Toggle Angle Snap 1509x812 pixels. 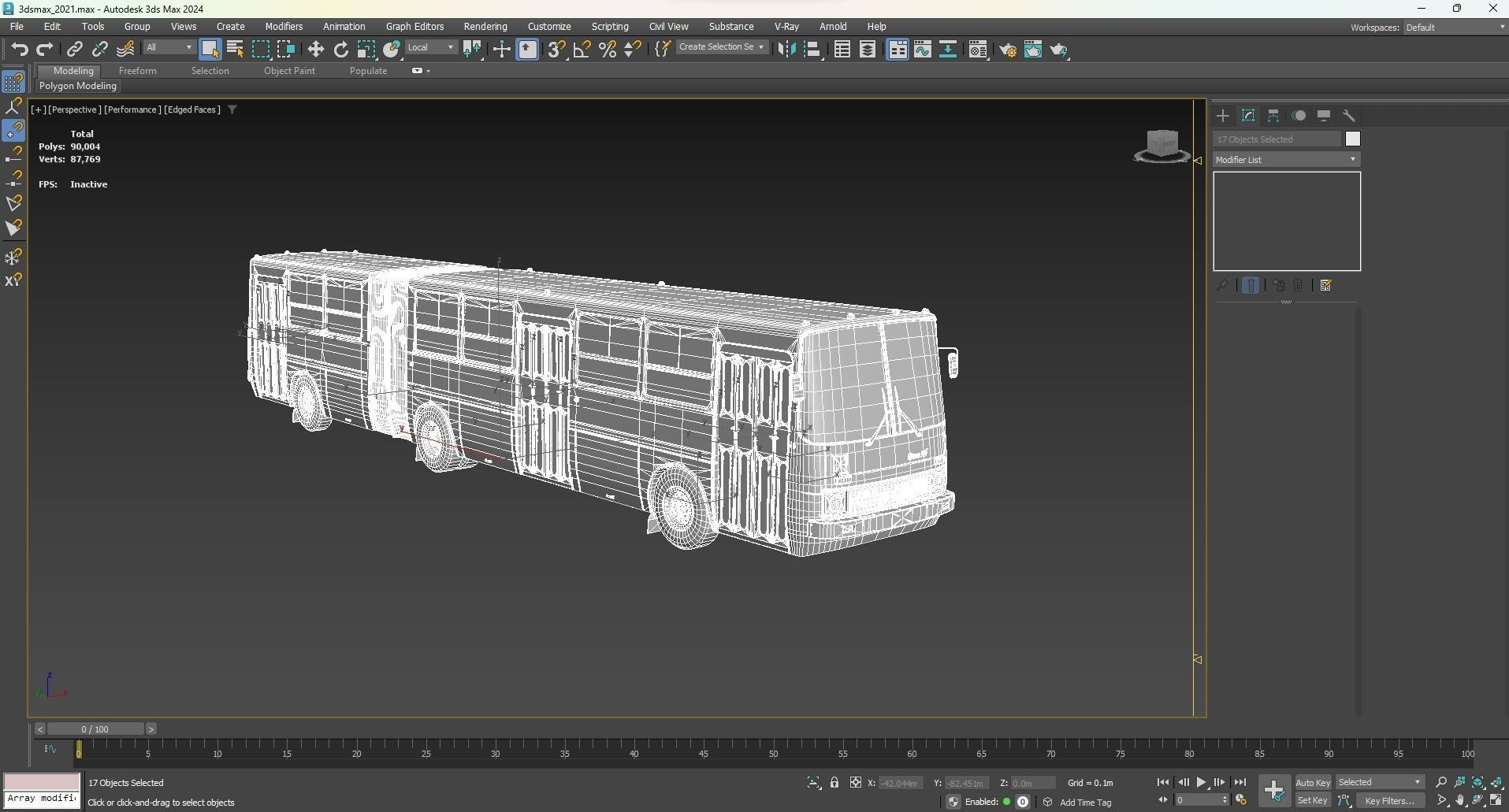pos(582,49)
